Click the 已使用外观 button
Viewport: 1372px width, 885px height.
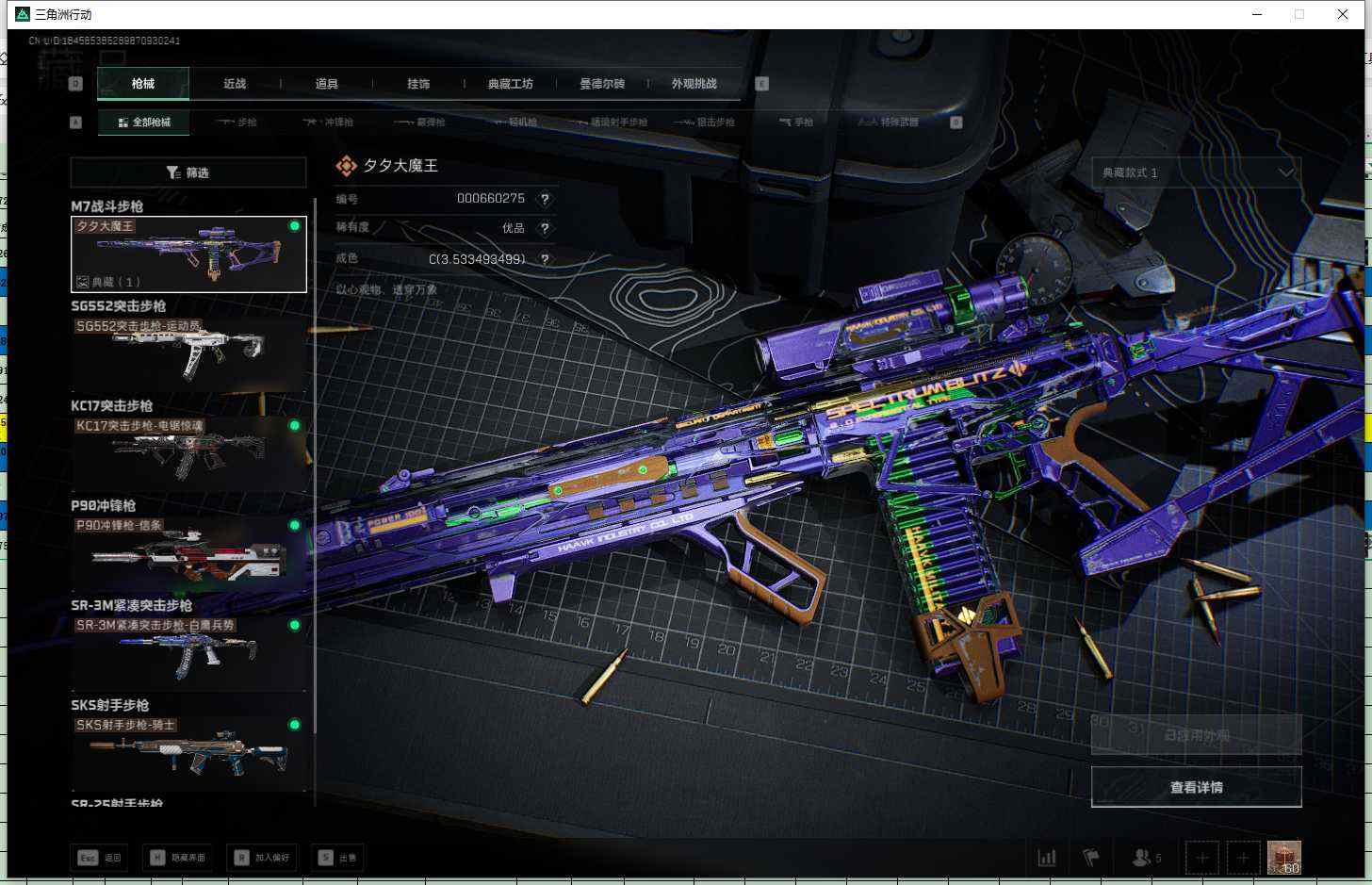pos(1197,735)
